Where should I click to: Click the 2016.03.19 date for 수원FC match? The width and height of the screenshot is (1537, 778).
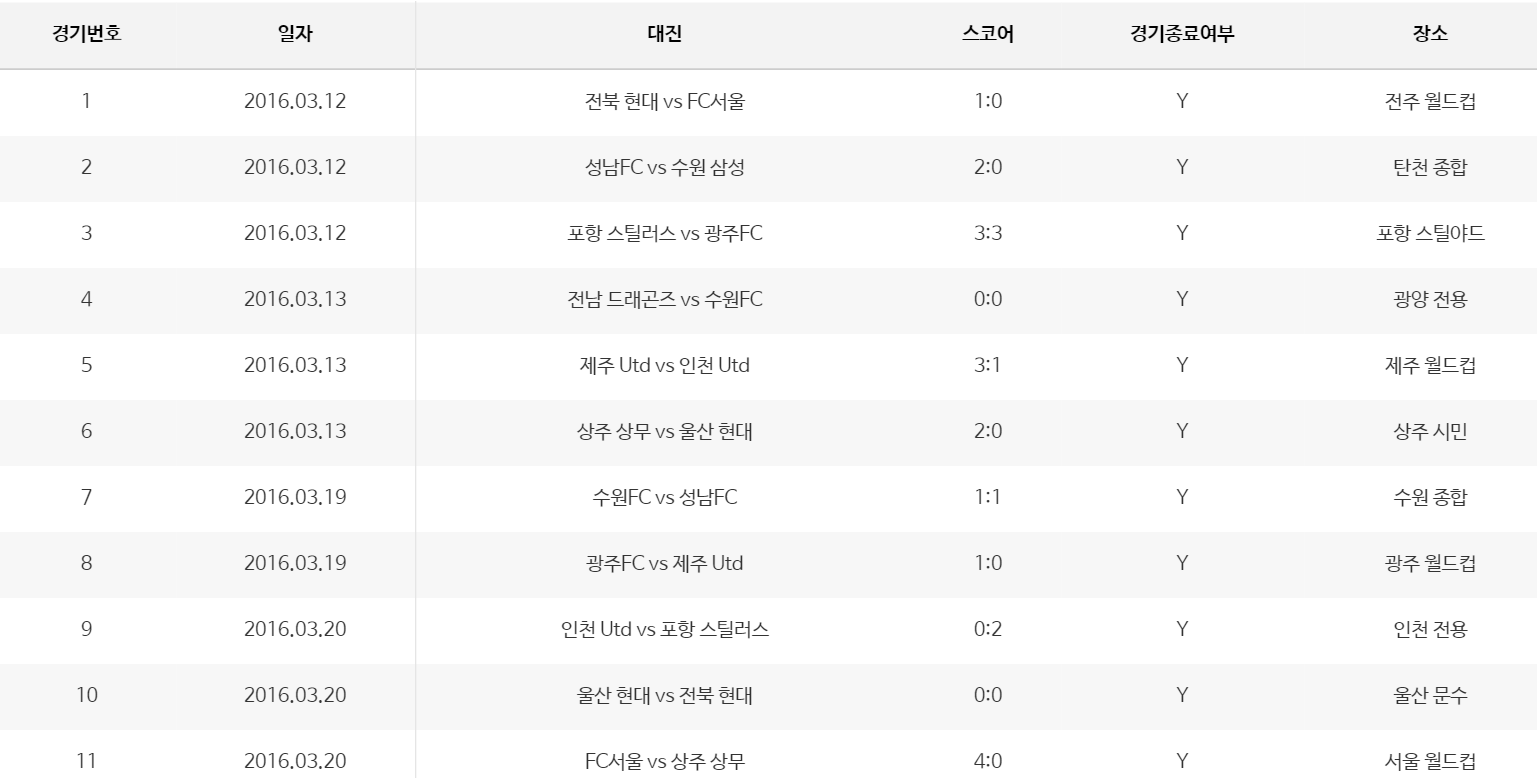(x=295, y=497)
